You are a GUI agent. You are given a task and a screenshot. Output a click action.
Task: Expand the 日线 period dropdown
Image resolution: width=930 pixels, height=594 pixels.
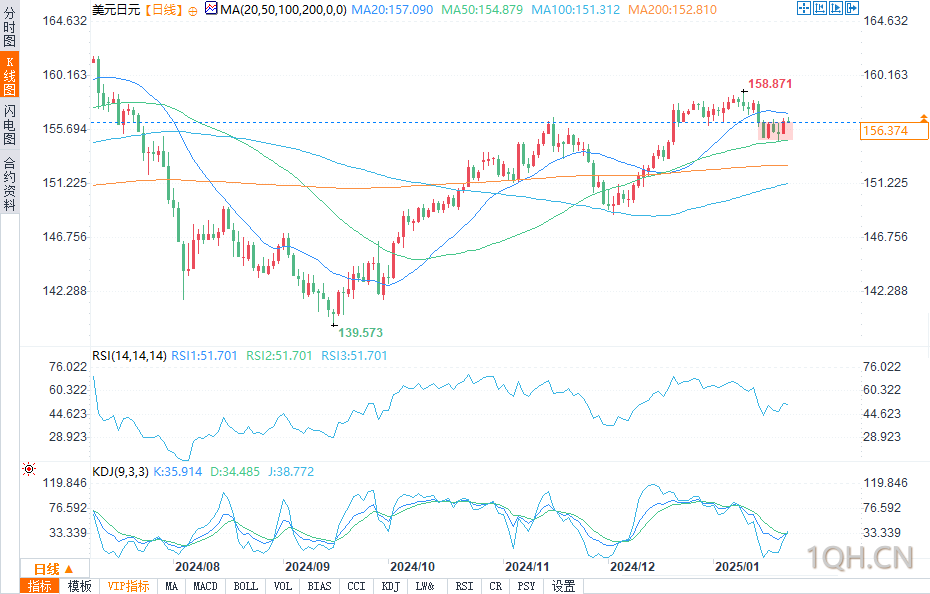(x=55, y=569)
